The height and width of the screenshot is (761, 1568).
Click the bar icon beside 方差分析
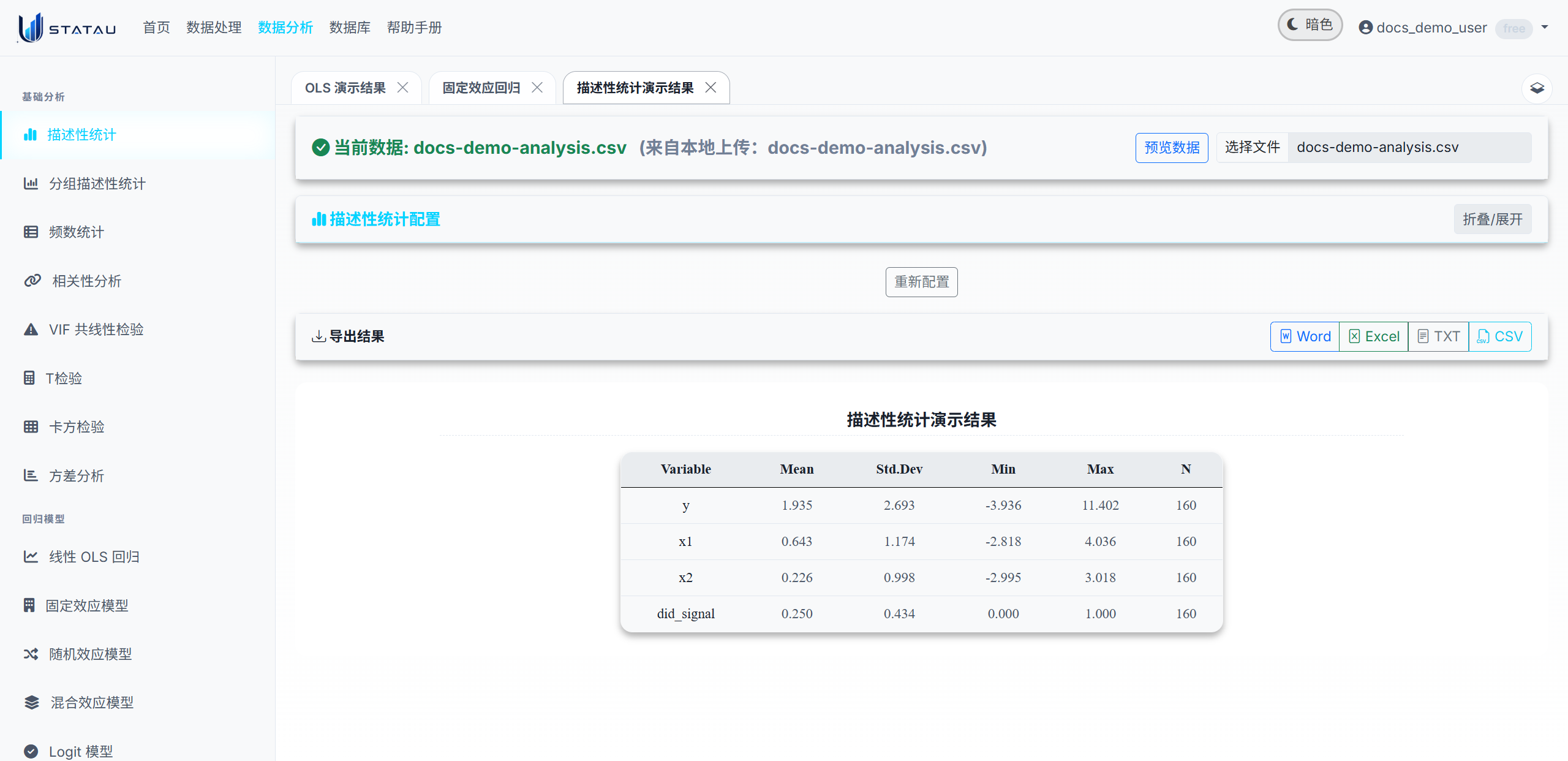tap(31, 475)
